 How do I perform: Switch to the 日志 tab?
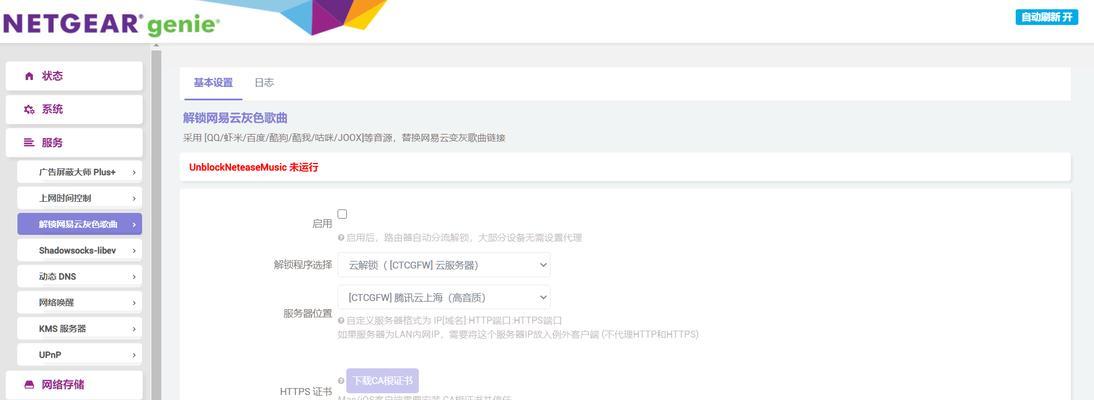coord(264,83)
